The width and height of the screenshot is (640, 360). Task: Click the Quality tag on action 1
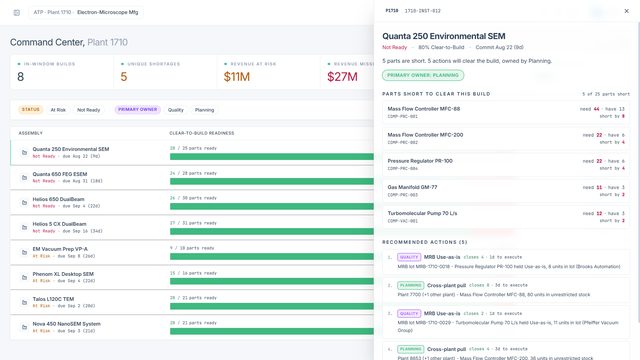pos(409,257)
